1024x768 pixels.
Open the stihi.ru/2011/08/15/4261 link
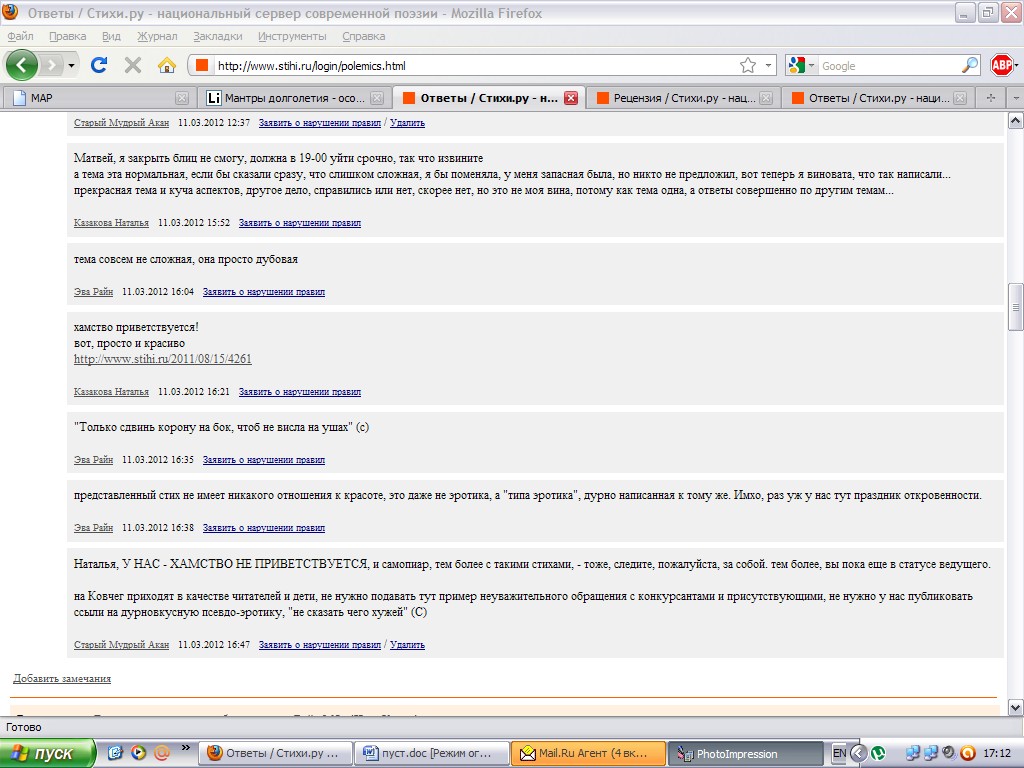click(x=163, y=359)
